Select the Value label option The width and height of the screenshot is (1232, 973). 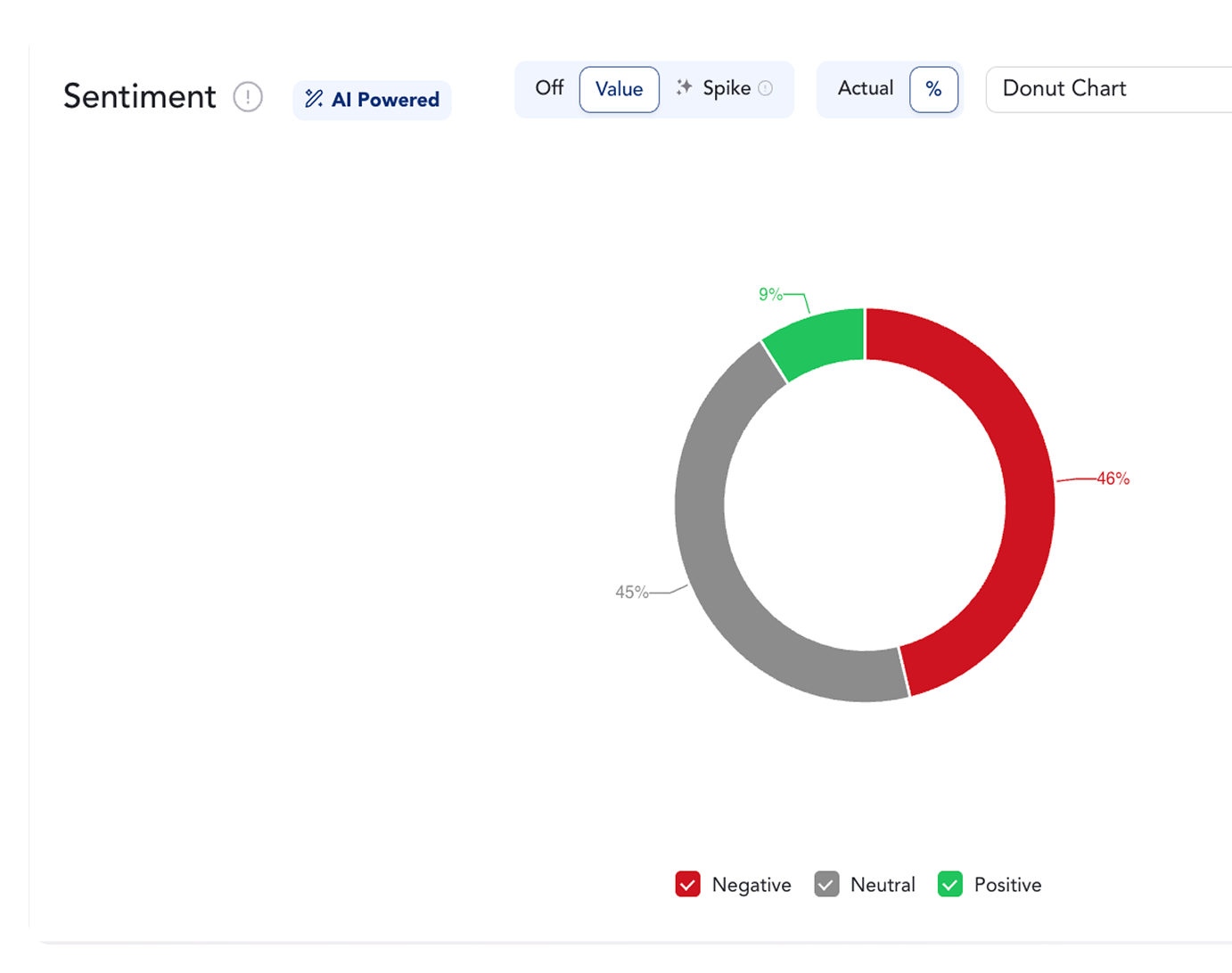click(619, 89)
